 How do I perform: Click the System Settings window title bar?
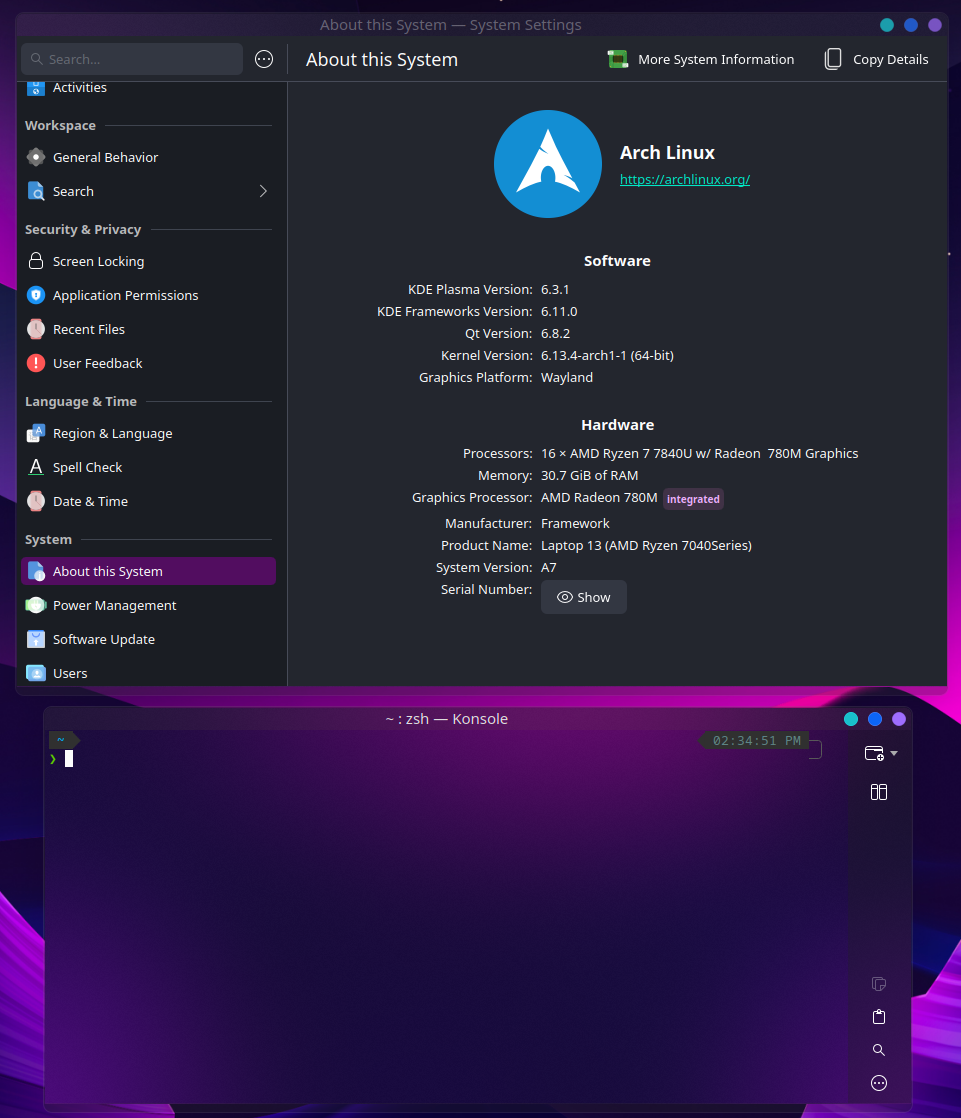point(451,25)
